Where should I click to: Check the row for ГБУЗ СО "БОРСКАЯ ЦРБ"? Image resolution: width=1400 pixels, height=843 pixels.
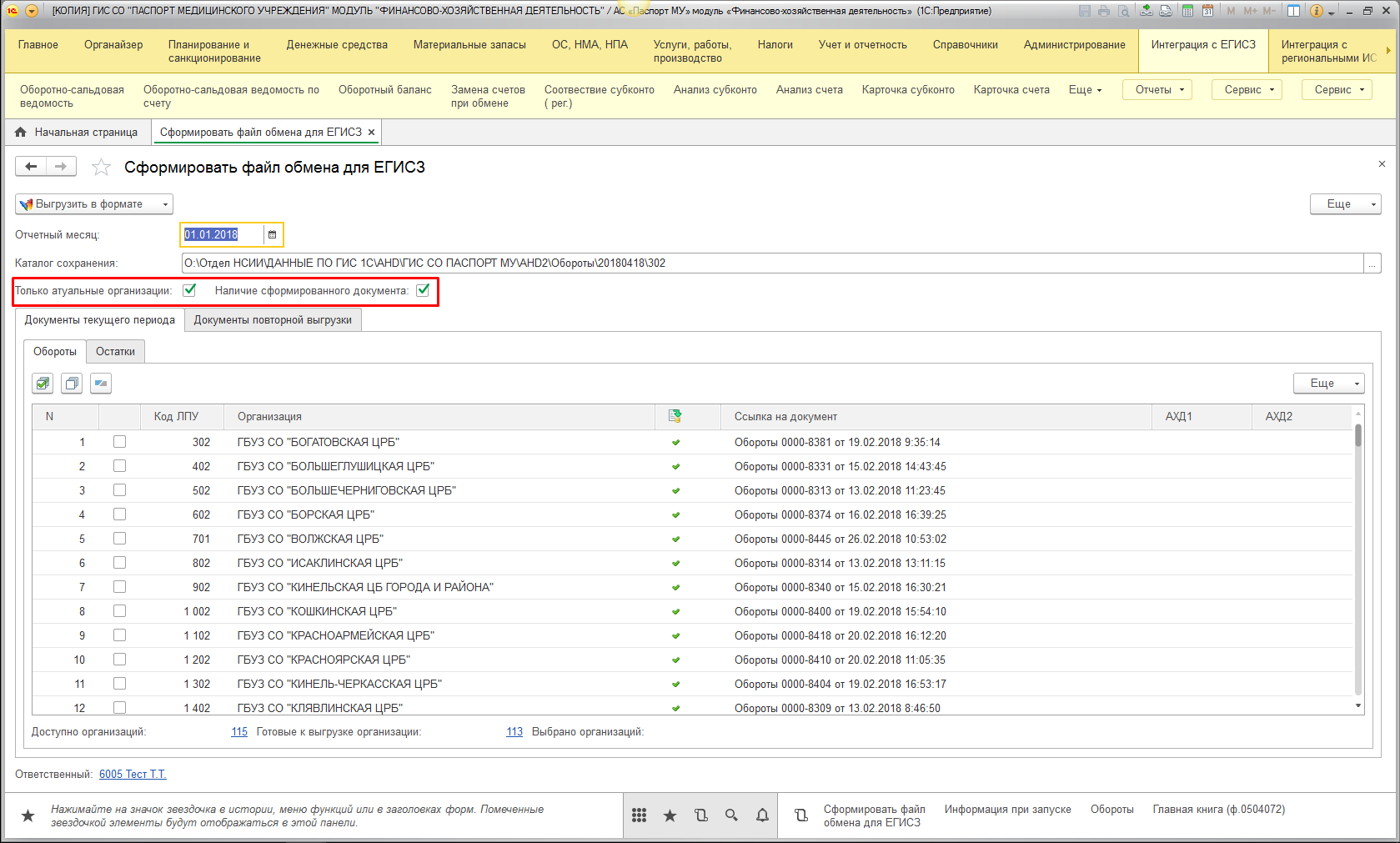(x=119, y=514)
